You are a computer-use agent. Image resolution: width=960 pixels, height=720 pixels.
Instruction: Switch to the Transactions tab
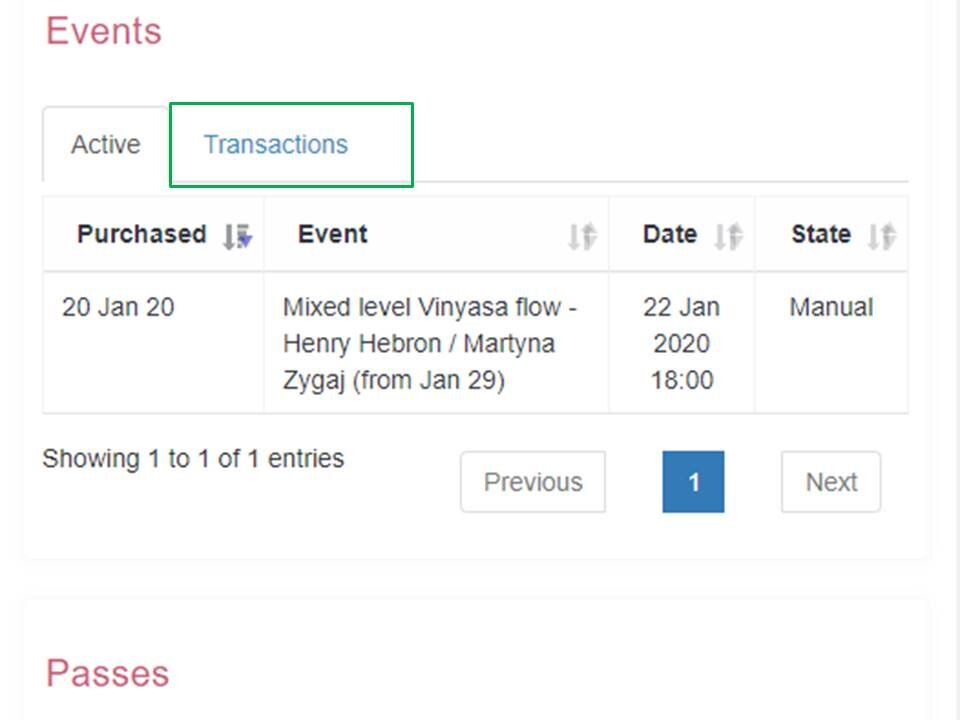click(x=277, y=144)
